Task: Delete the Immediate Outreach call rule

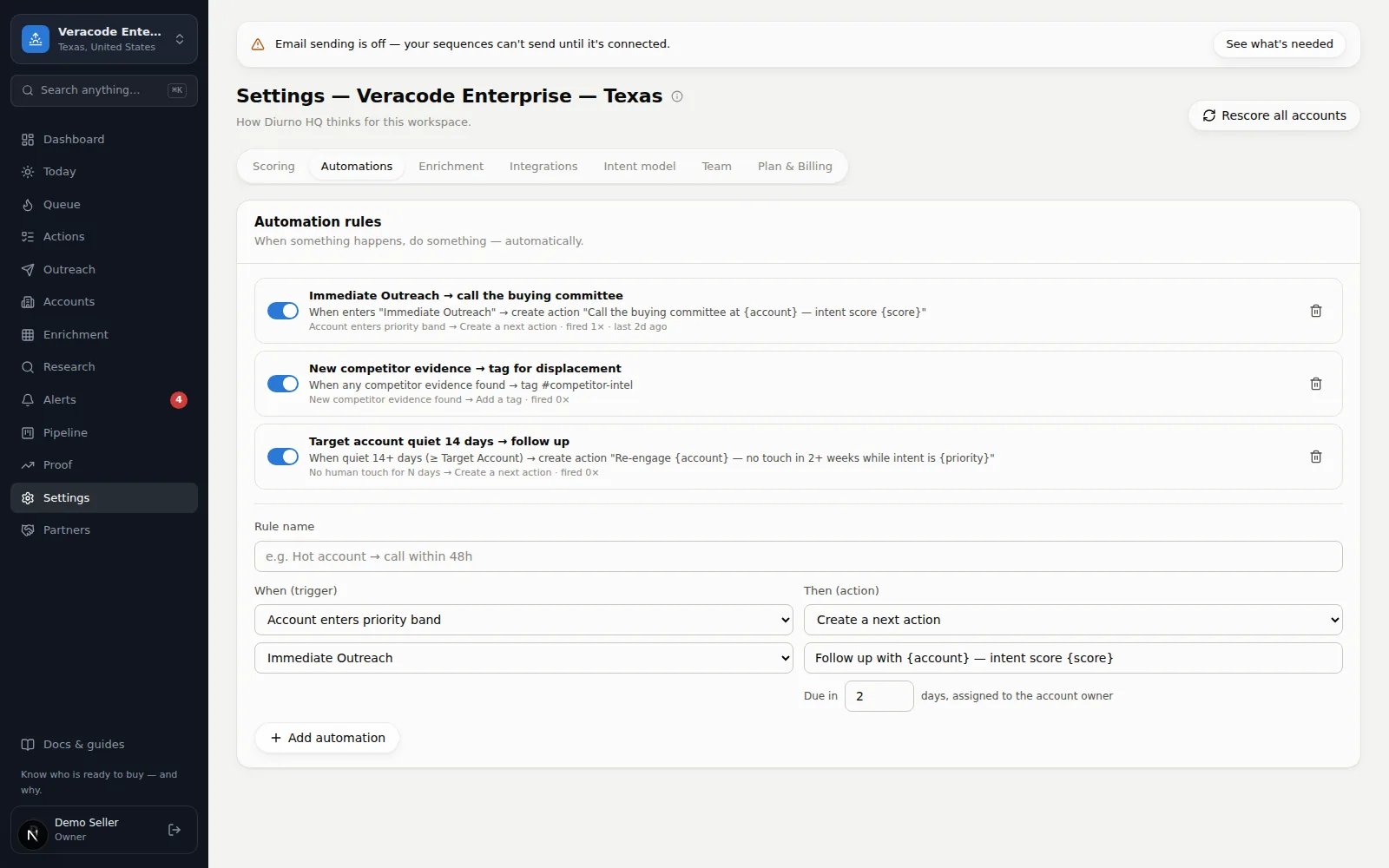Action: [x=1316, y=311]
